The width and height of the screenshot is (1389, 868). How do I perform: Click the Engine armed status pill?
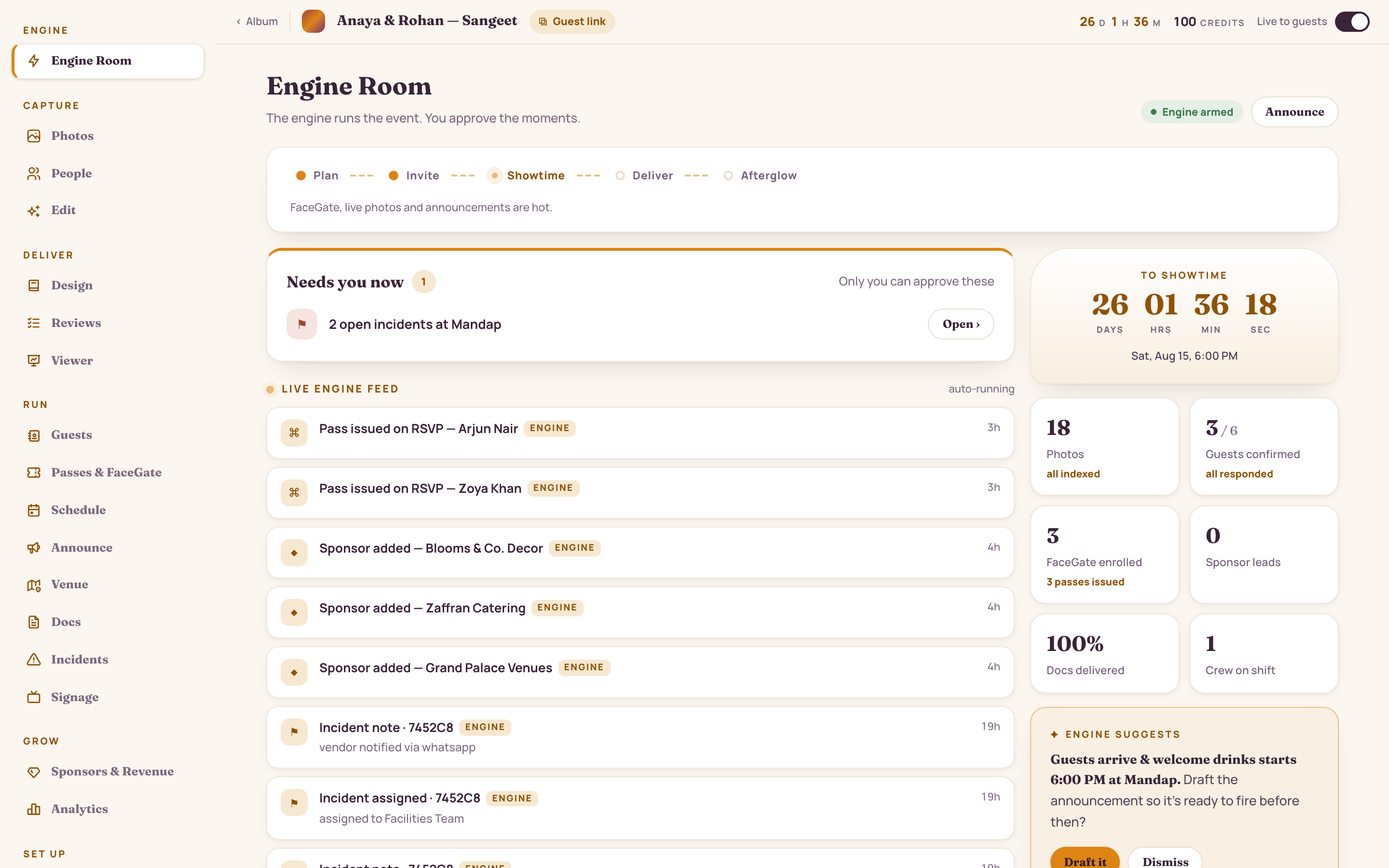tap(1192, 112)
